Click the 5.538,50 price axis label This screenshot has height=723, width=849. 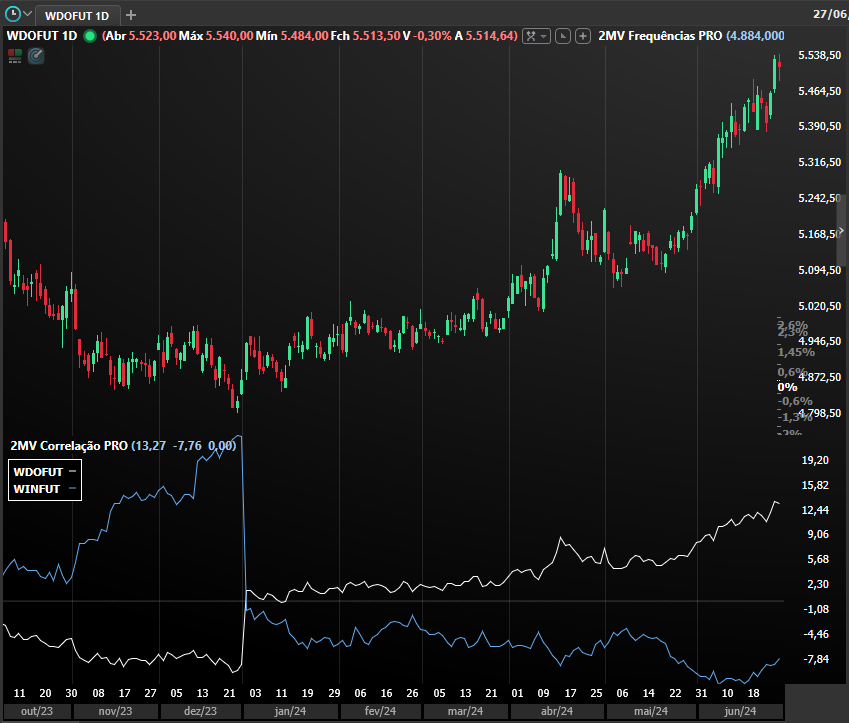pos(820,55)
